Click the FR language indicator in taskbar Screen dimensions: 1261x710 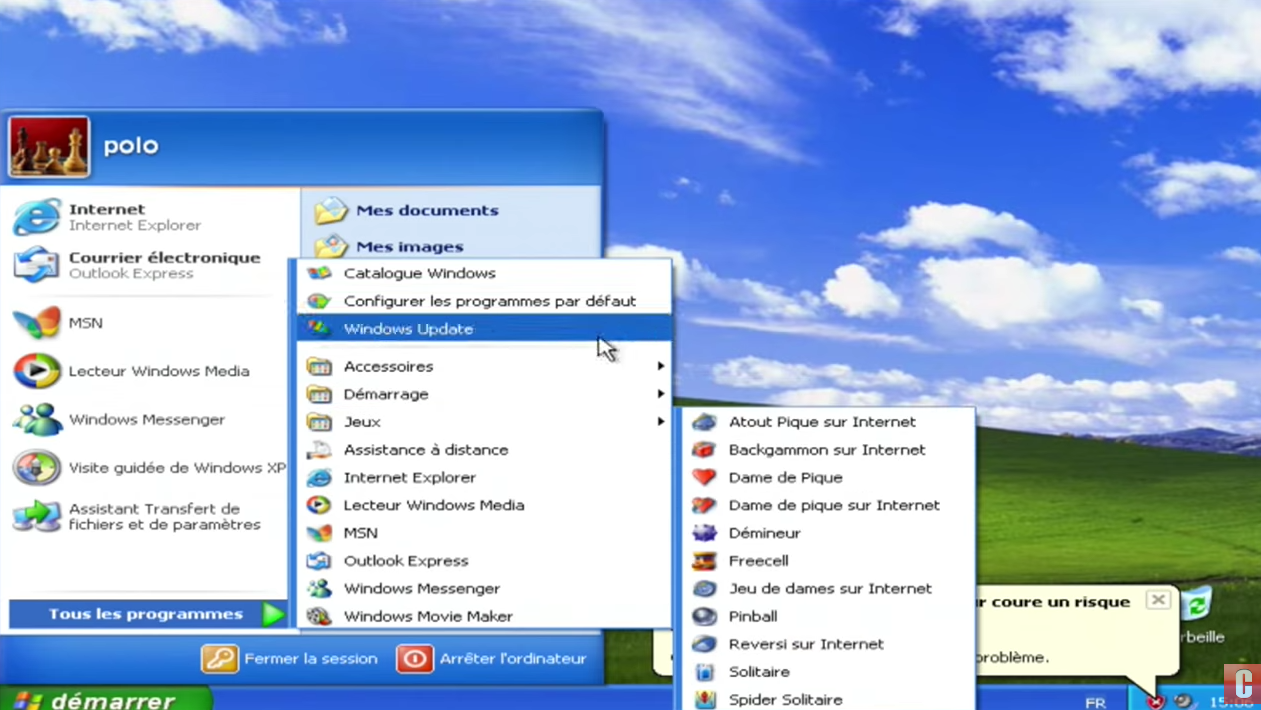coord(1096,702)
